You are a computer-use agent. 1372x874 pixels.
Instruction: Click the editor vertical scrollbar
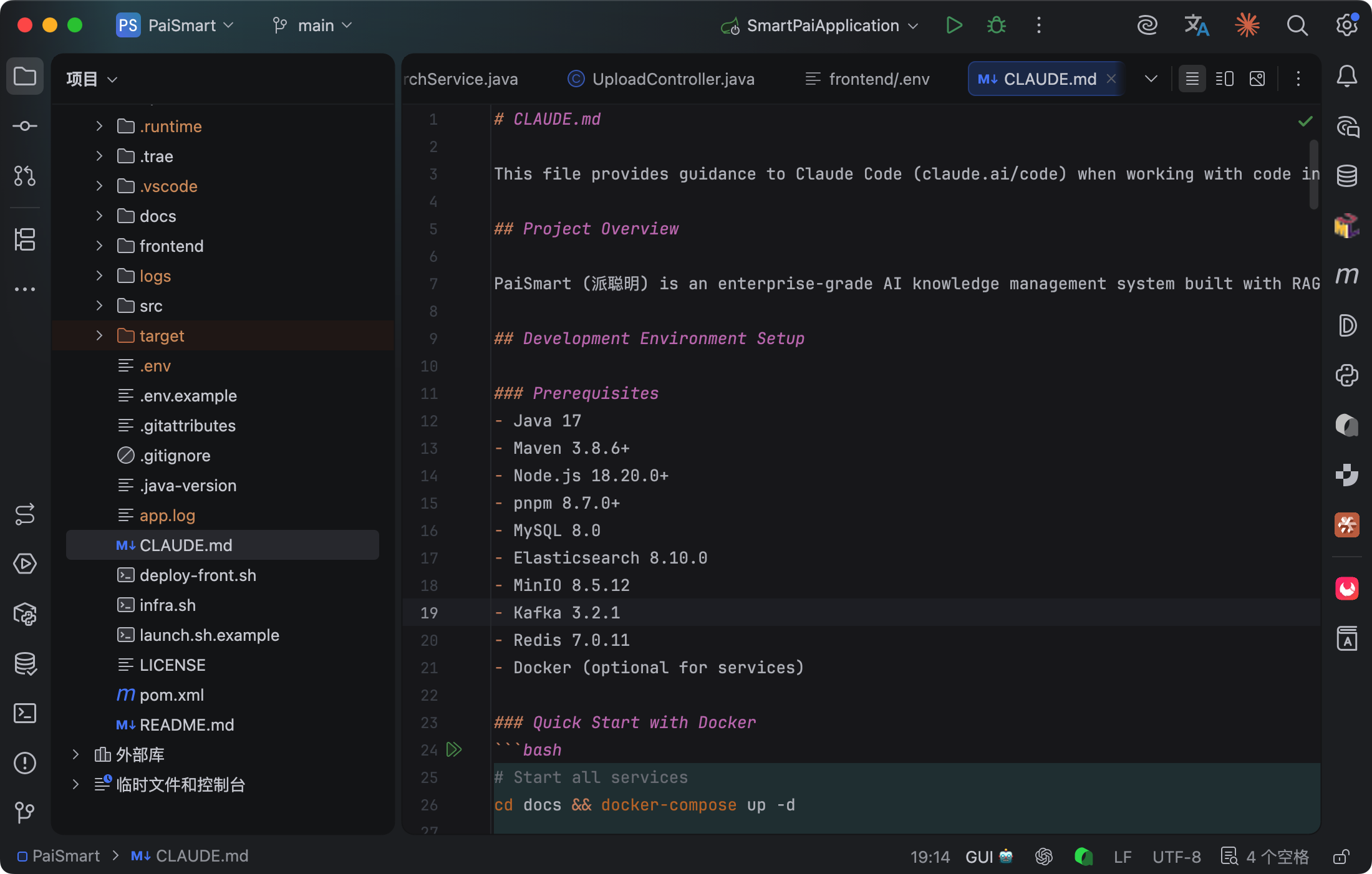(x=1313, y=175)
